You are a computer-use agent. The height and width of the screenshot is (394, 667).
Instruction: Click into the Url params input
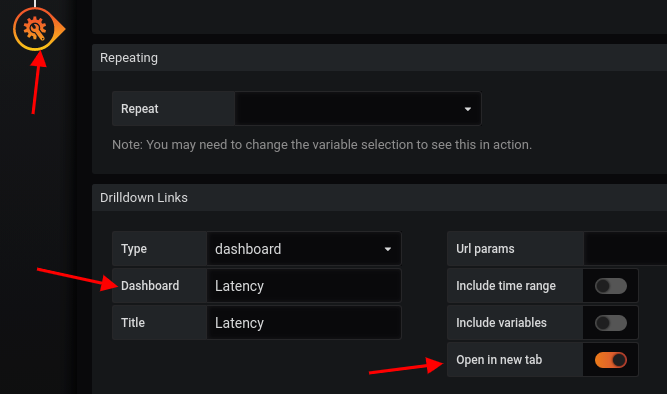(x=625, y=248)
